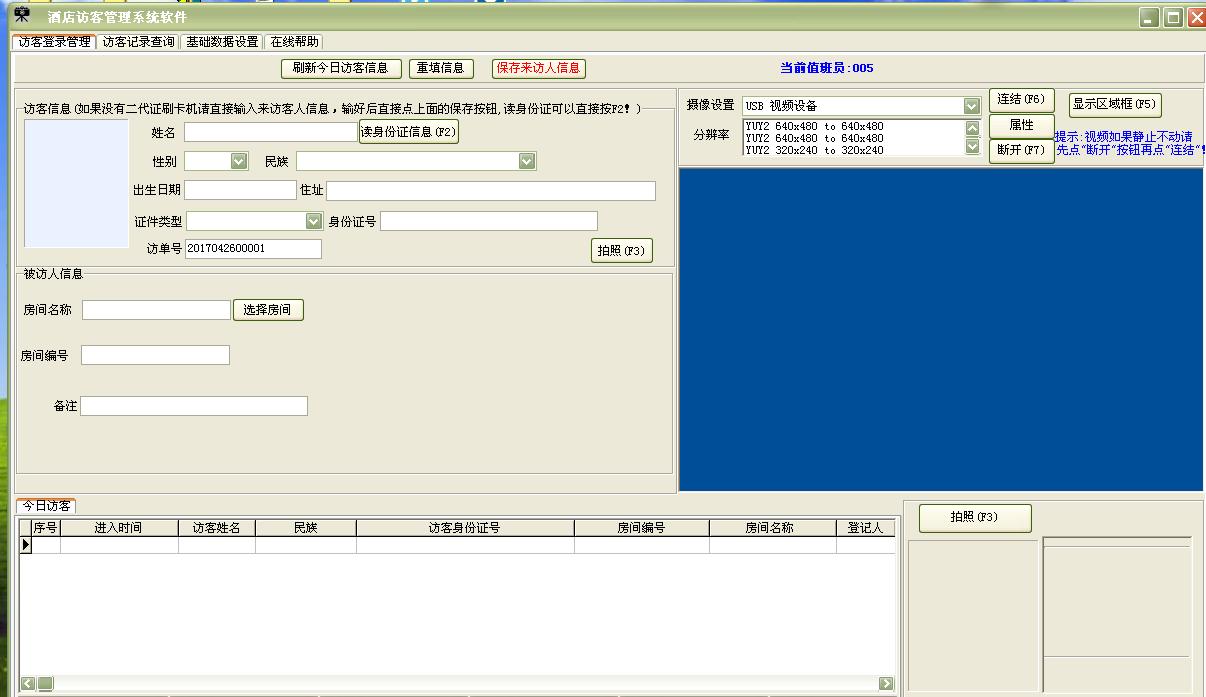The height and width of the screenshot is (697, 1206).
Task: Click the visitor photo placeholder box
Action: click(x=76, y=184)
